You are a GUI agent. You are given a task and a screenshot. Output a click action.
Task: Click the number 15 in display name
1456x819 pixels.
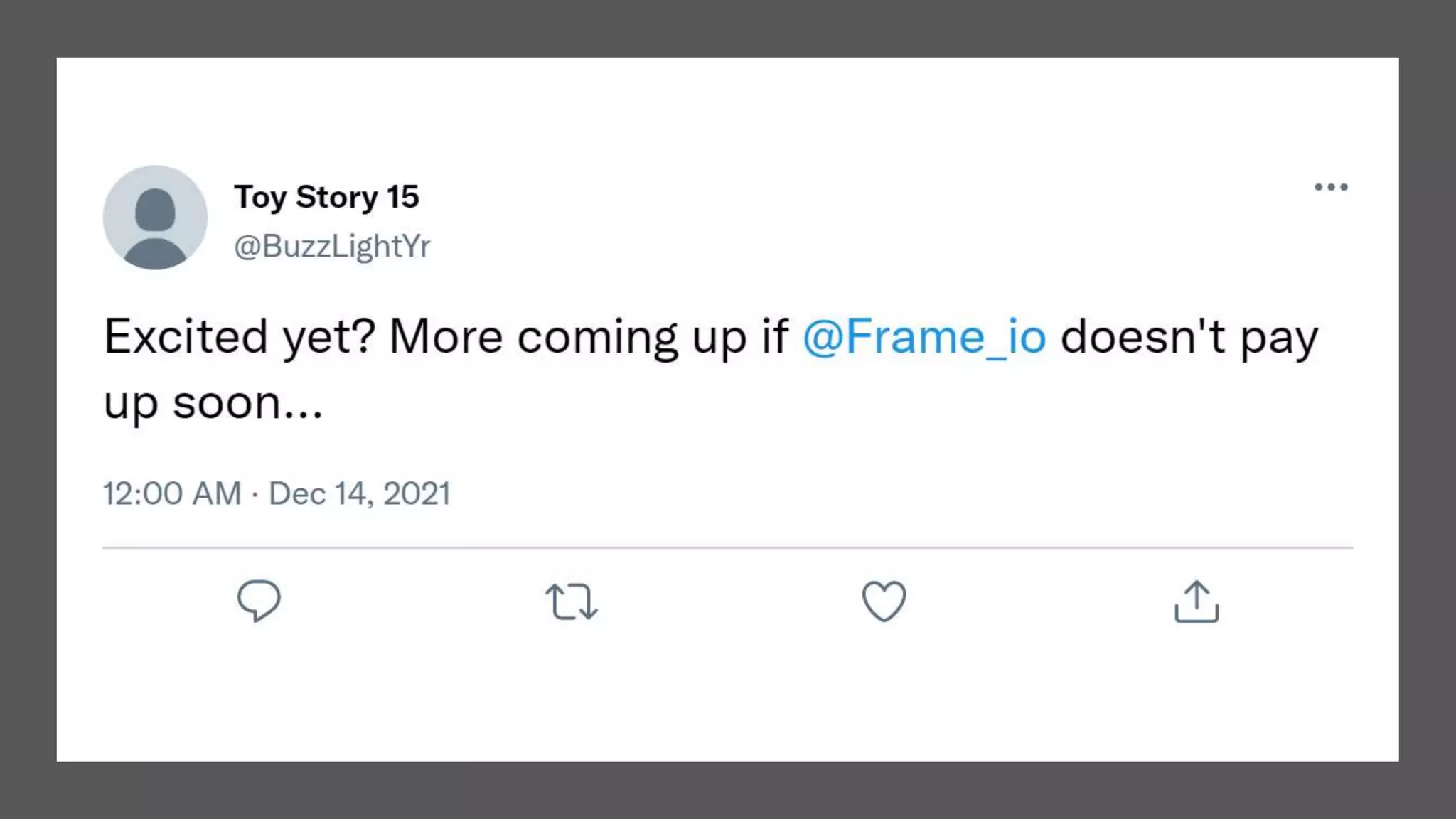(403, 197)
